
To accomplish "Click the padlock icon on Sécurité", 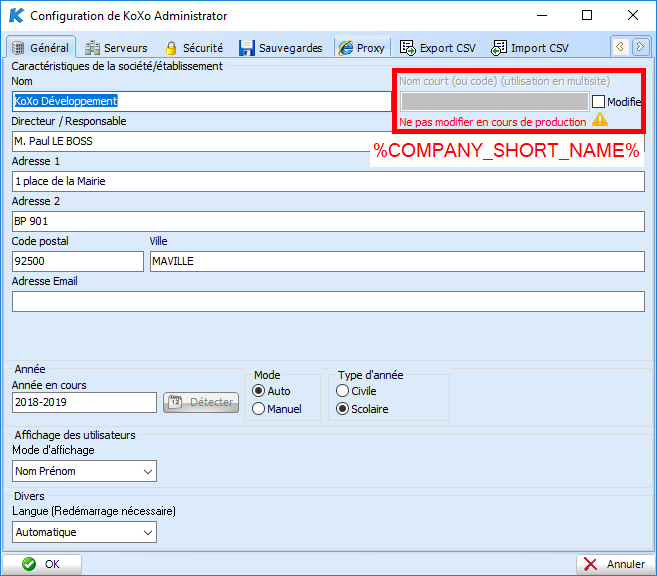I will pos(171,48).
